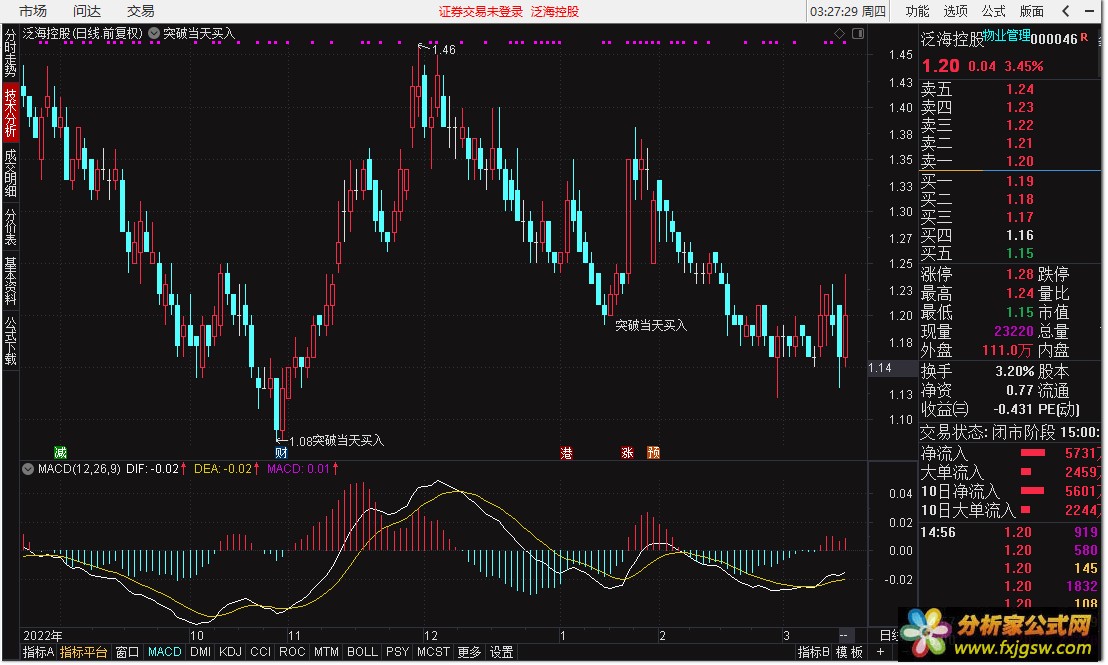This screenshot has width=1108, height=665.
Task: Open the 公式 menu
Action: [x=994, y=11]
